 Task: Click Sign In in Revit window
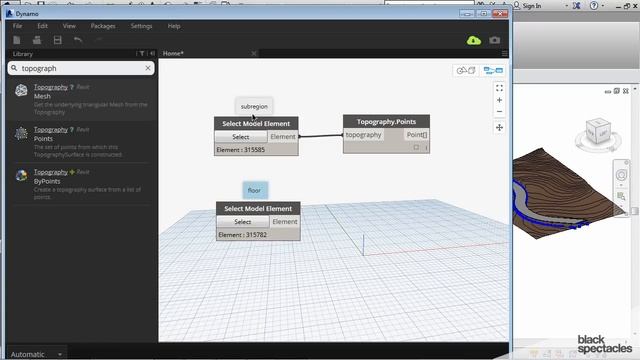(531, 6)
